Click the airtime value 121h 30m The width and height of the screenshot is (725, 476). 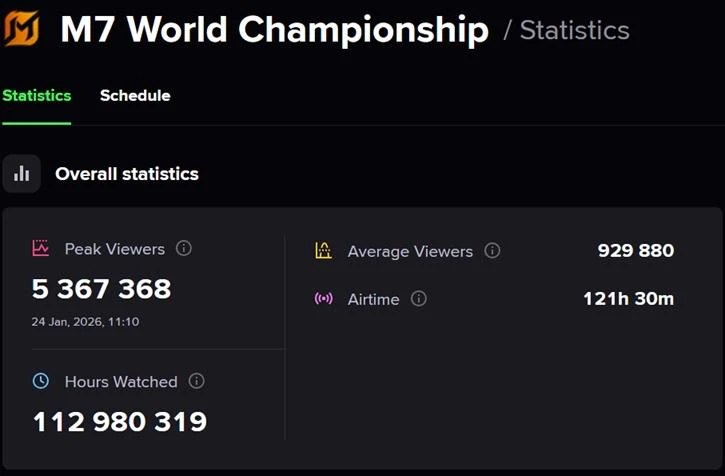pos(628,299)
